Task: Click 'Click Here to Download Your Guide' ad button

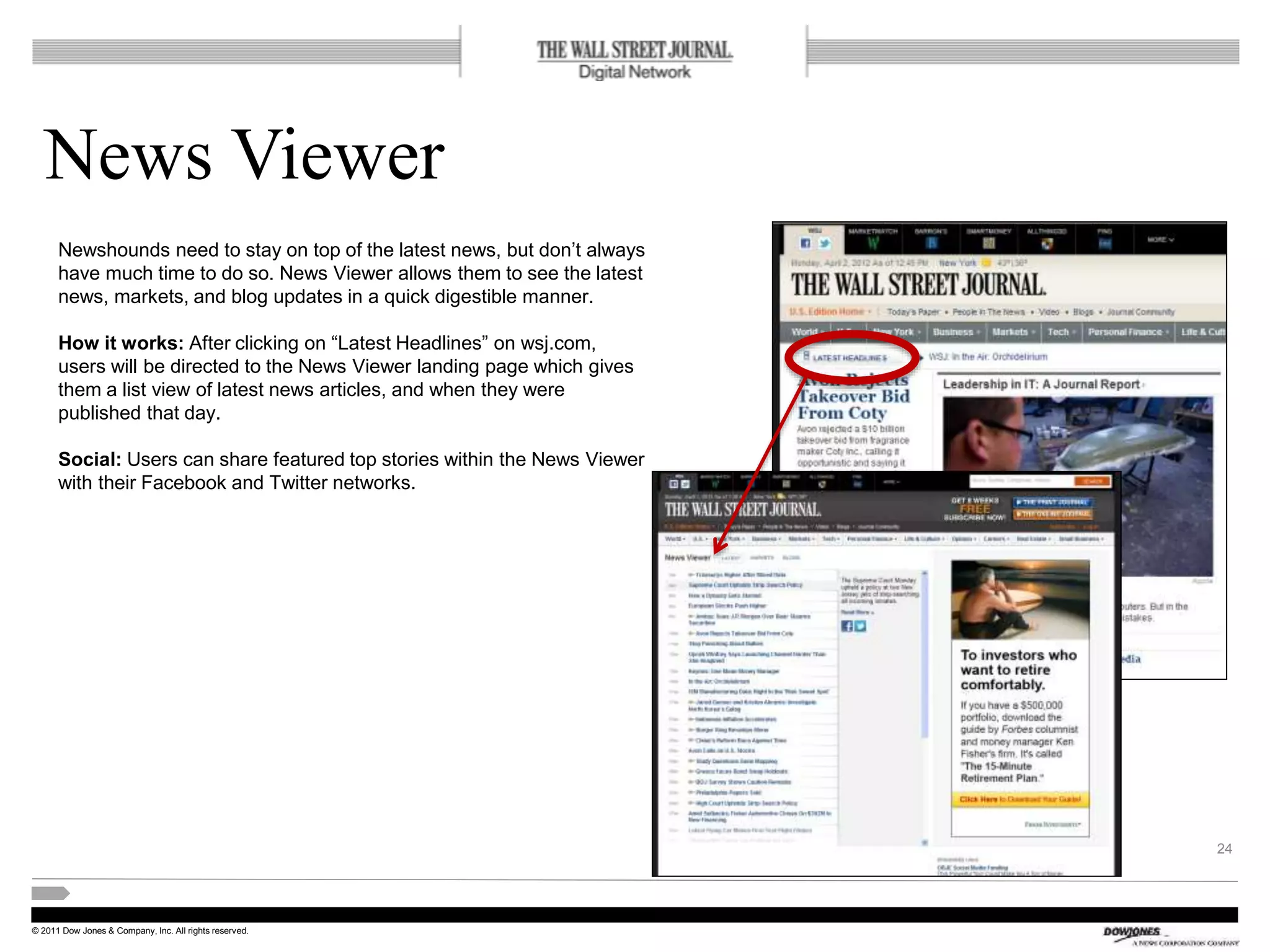Action: (1020, 800)
